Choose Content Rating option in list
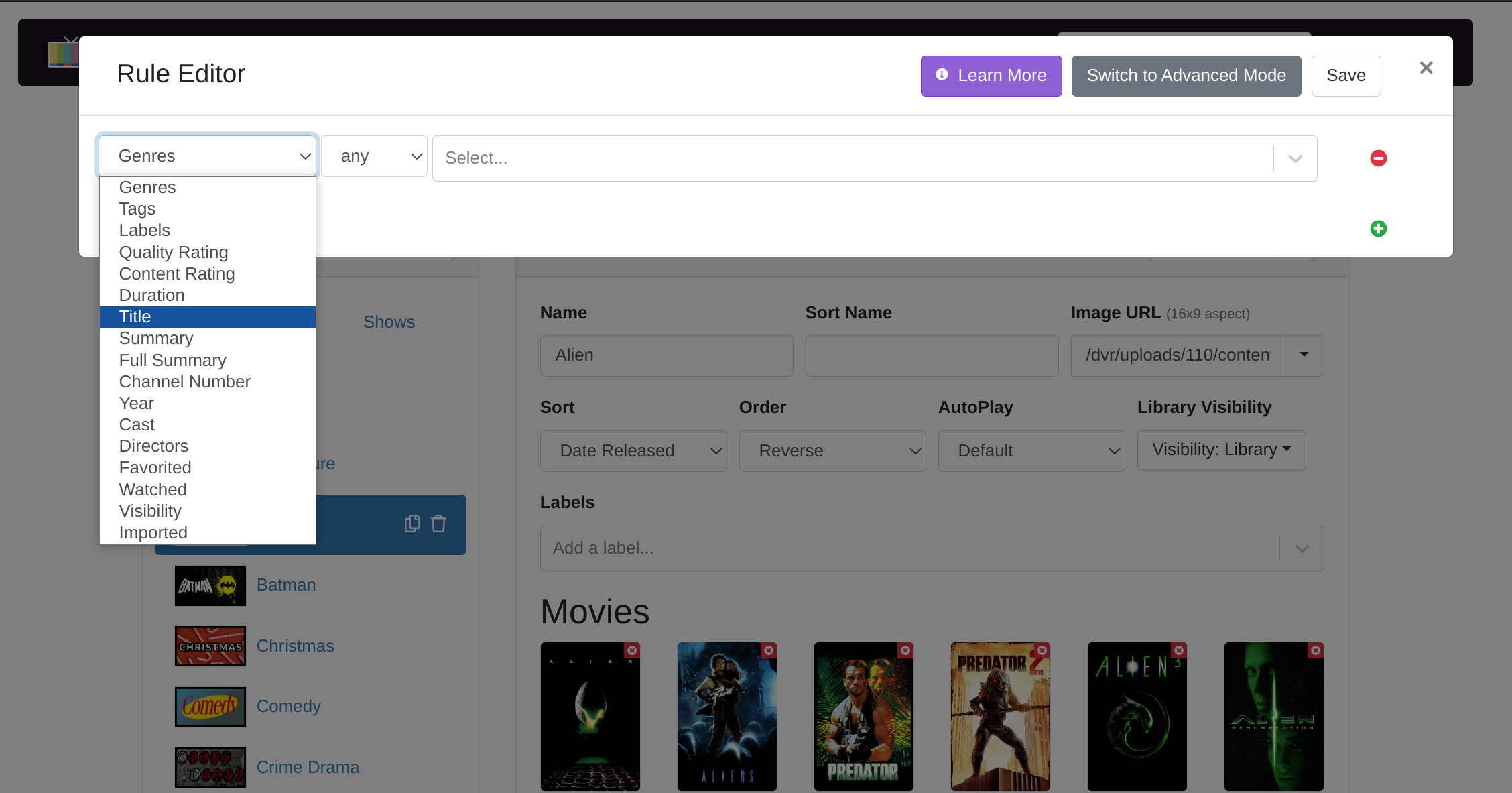This screenshot has height=793, width=1512. (x=177, y=273)
